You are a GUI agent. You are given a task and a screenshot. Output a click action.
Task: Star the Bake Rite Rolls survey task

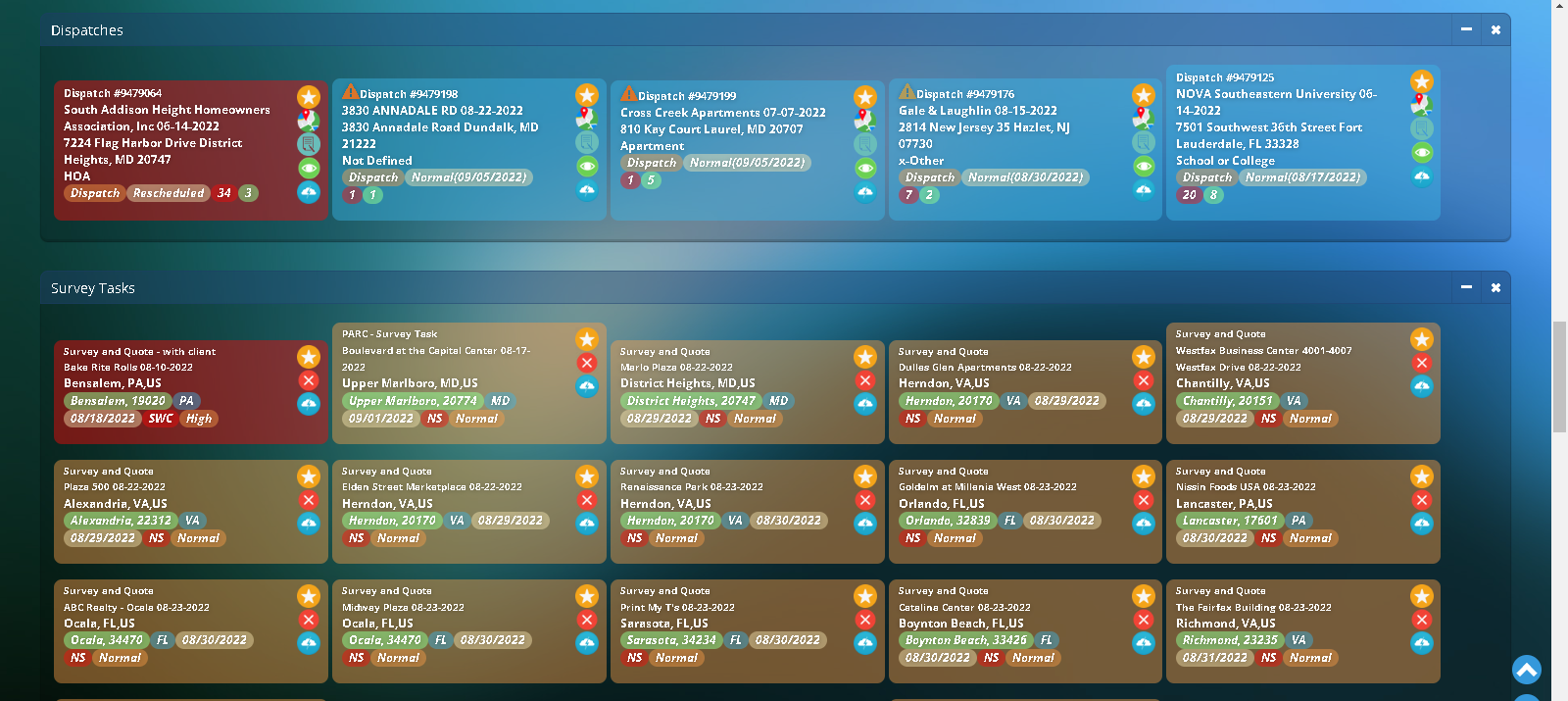click(309, 357)
